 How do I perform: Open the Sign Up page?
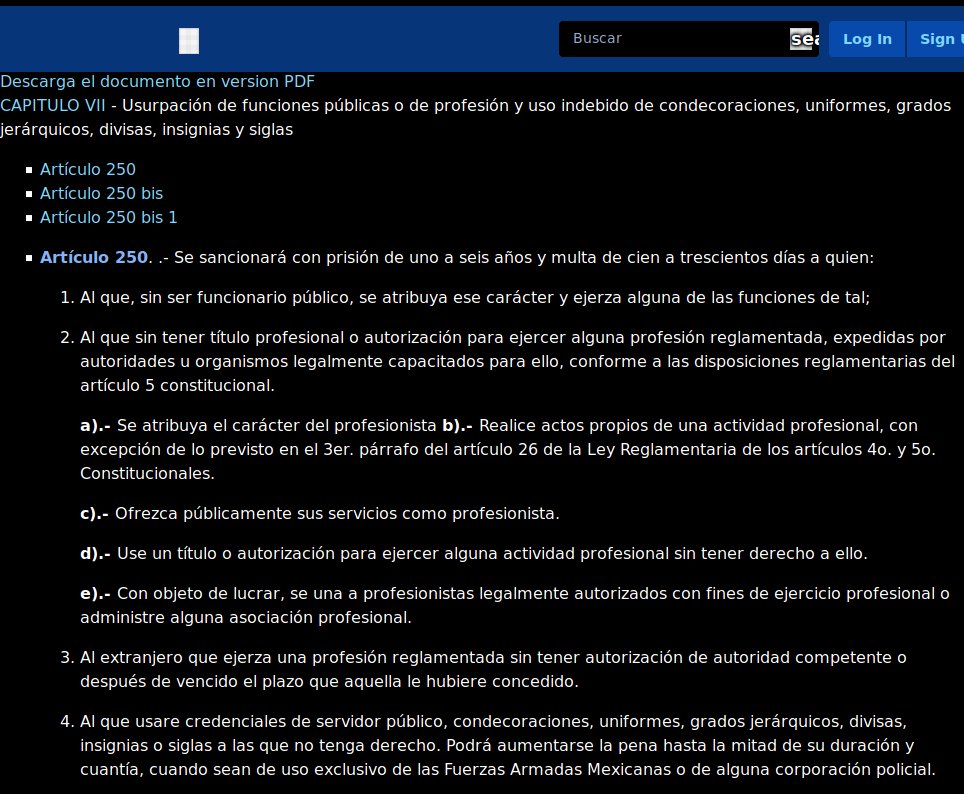(937, 39)
